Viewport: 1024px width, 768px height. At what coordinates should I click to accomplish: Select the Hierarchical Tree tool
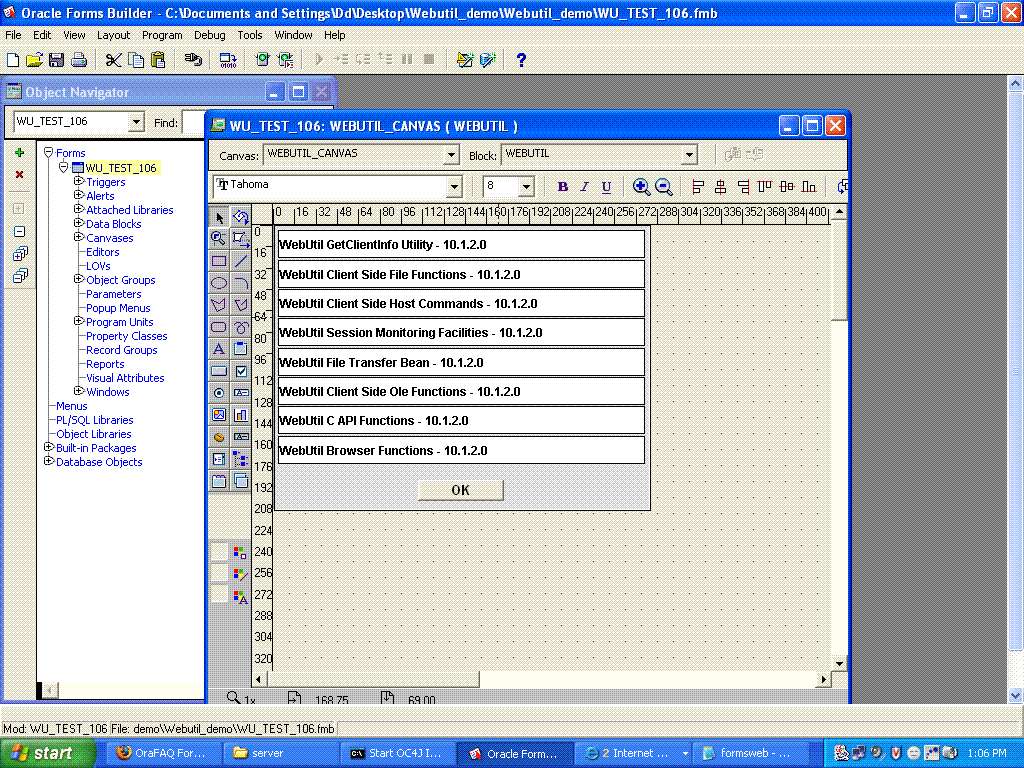point(241,459)
